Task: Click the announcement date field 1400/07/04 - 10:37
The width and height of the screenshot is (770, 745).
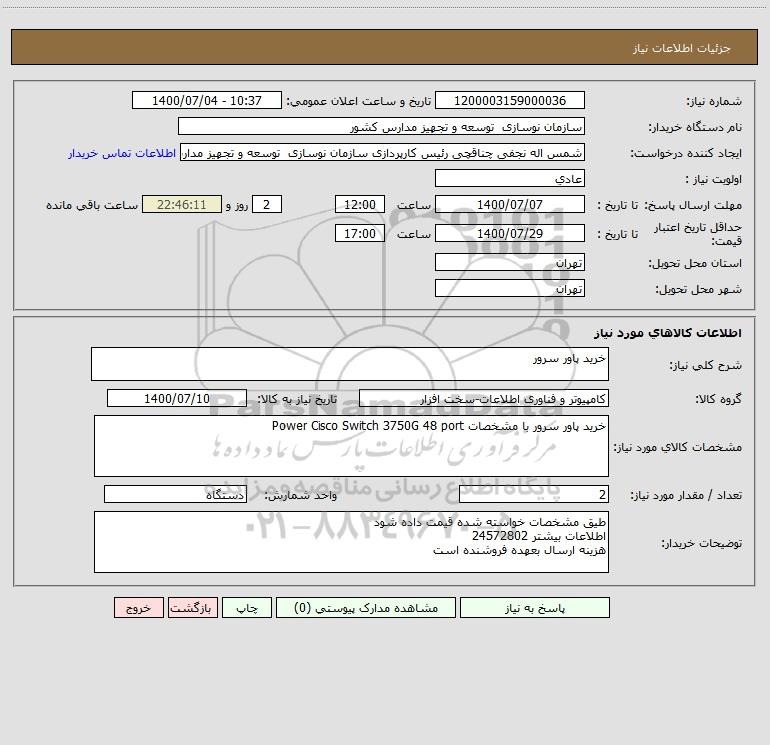Action: point(207,100)
